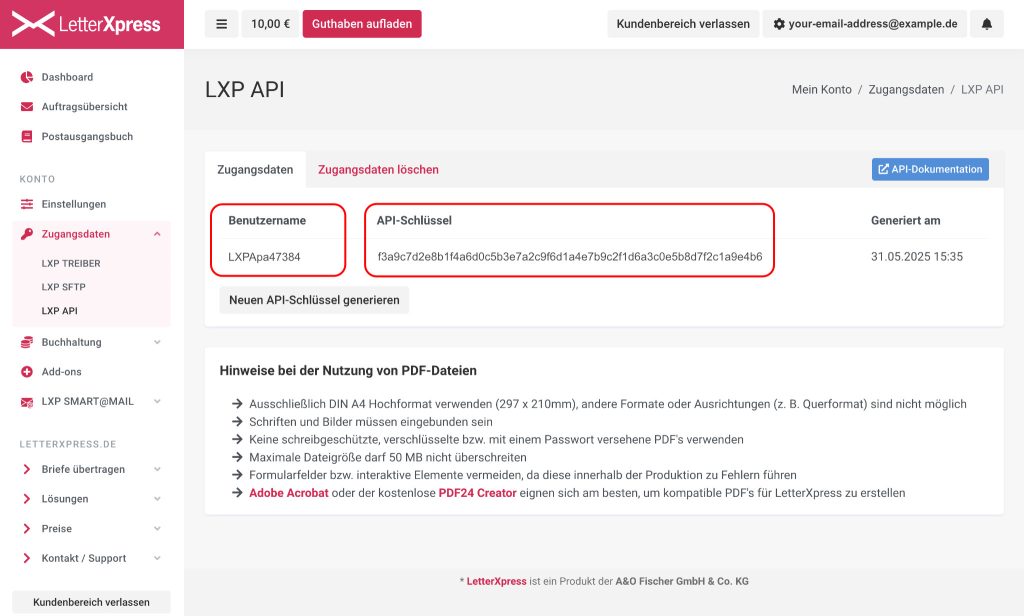
Task: Click the Buchhaltung coins icon
Action: 27,342
